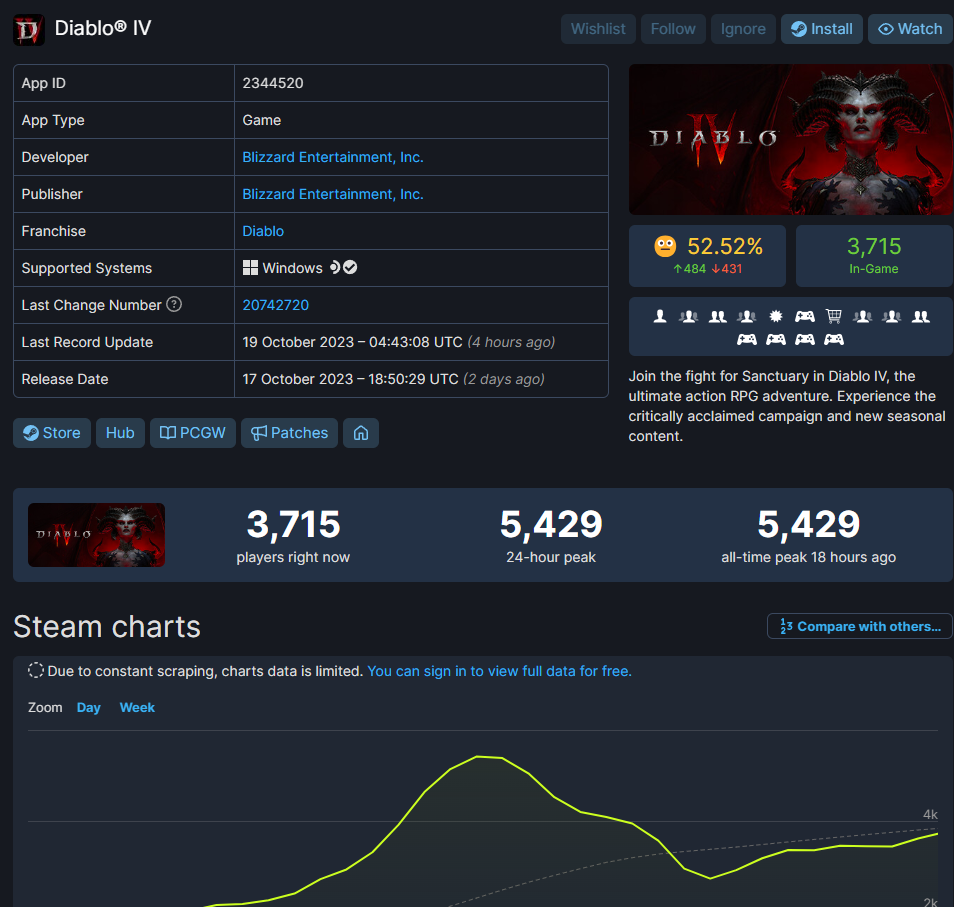Toggle Ignore for this game
The height and width of the screenshot is (907, 954).
tap(743, 29)
